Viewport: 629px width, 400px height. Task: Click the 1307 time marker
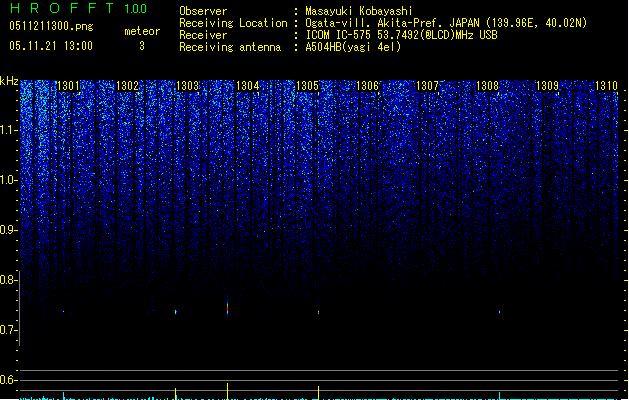[427, 85]
